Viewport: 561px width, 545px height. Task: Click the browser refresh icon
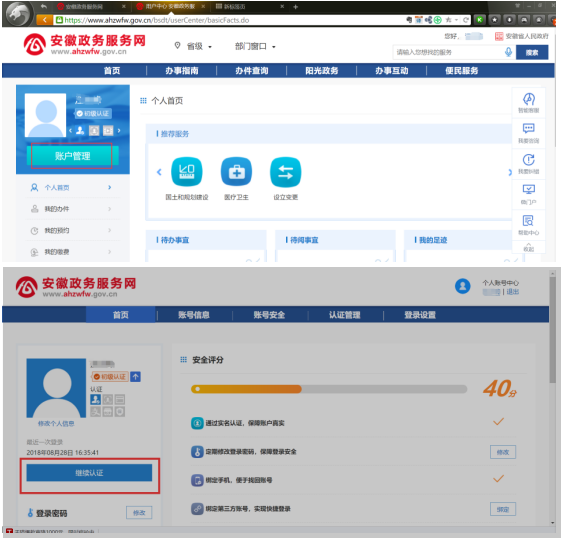pyautogui.click(x=466, y=20)
